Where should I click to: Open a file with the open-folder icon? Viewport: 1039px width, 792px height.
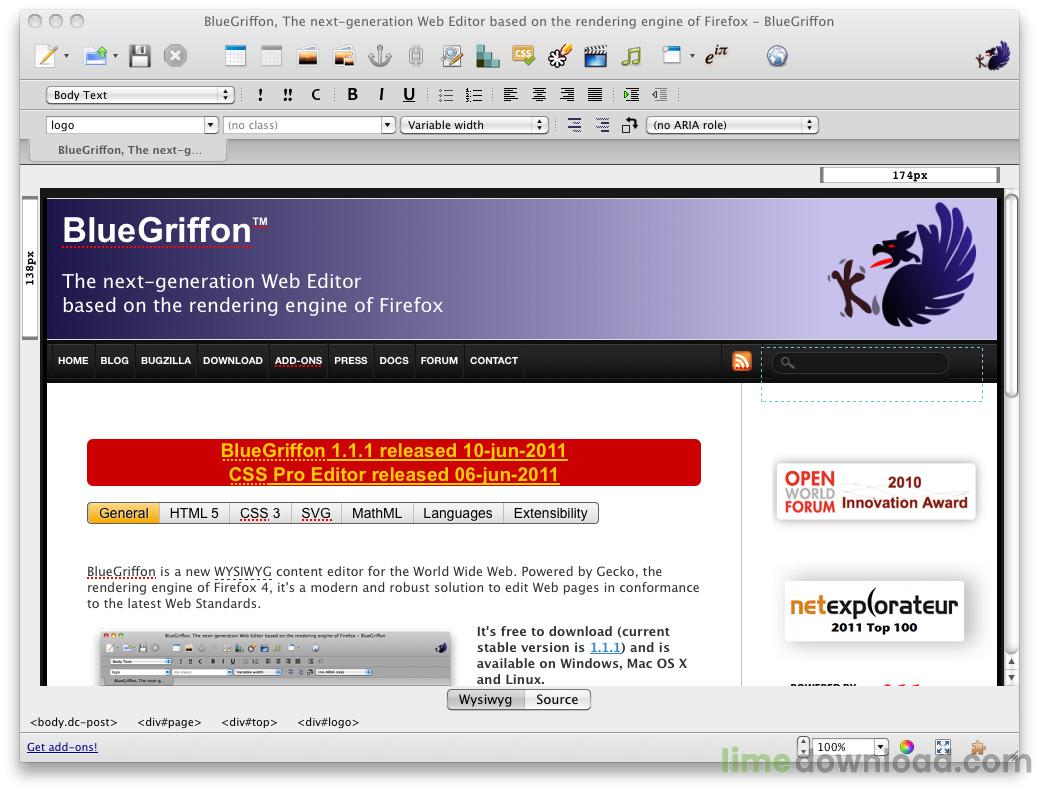(x=96, y=56)
